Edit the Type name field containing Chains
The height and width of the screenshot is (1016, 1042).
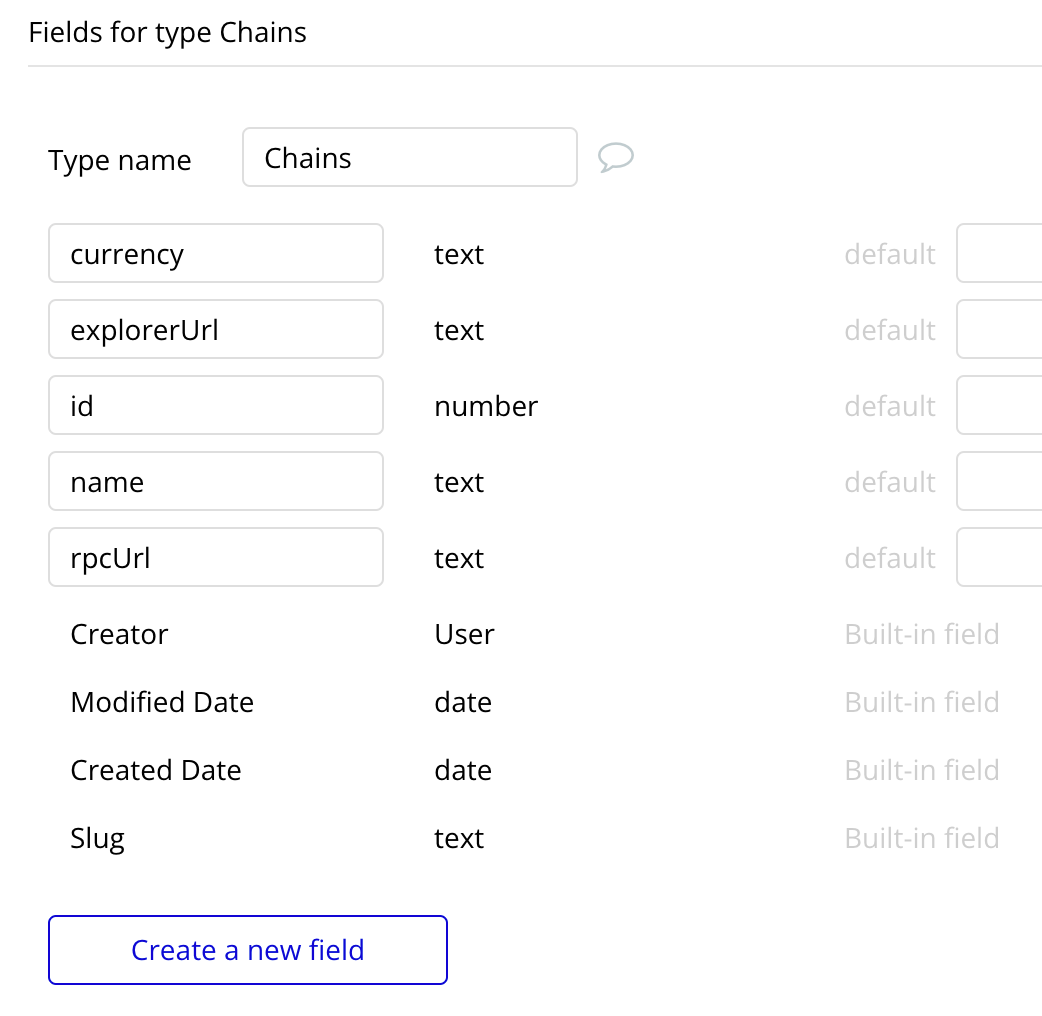pyautogui.click(x=410, y=157)
